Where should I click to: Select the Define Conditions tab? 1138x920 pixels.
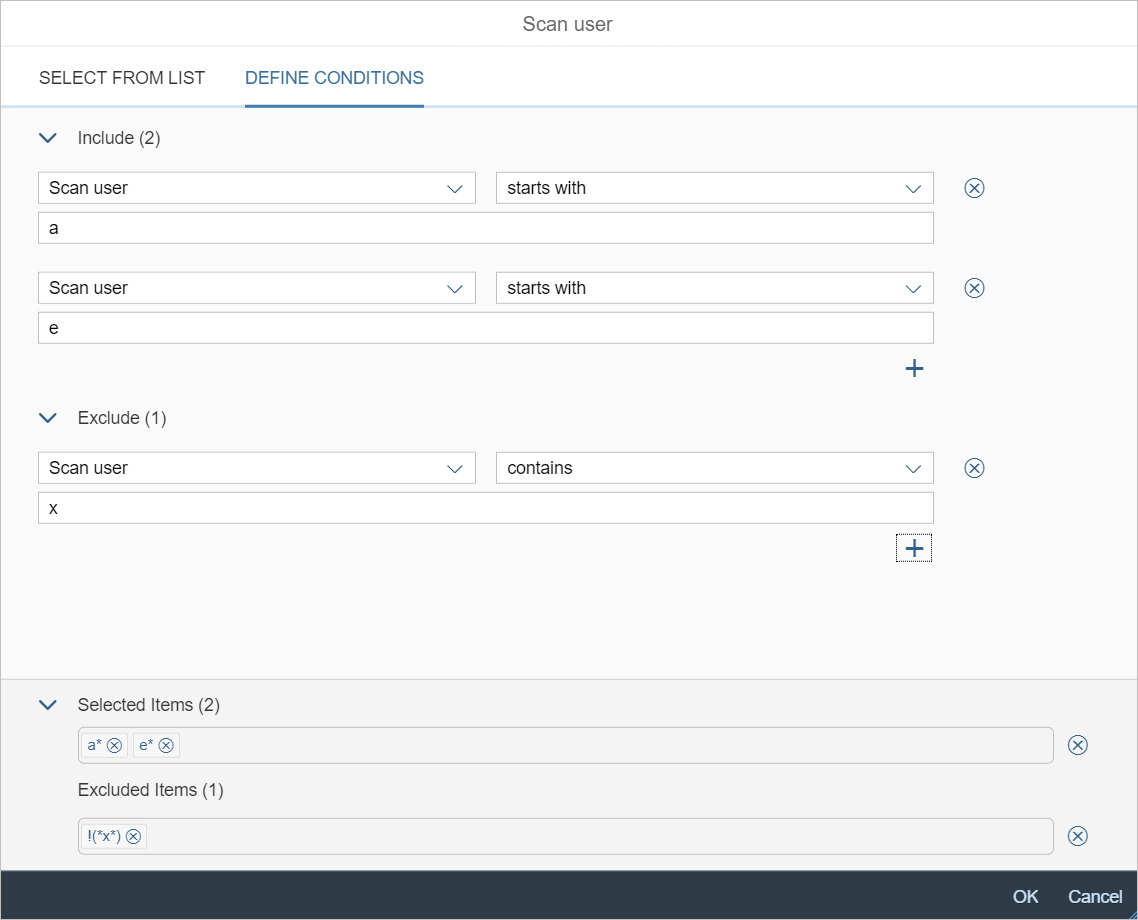(x=334, y=78)
